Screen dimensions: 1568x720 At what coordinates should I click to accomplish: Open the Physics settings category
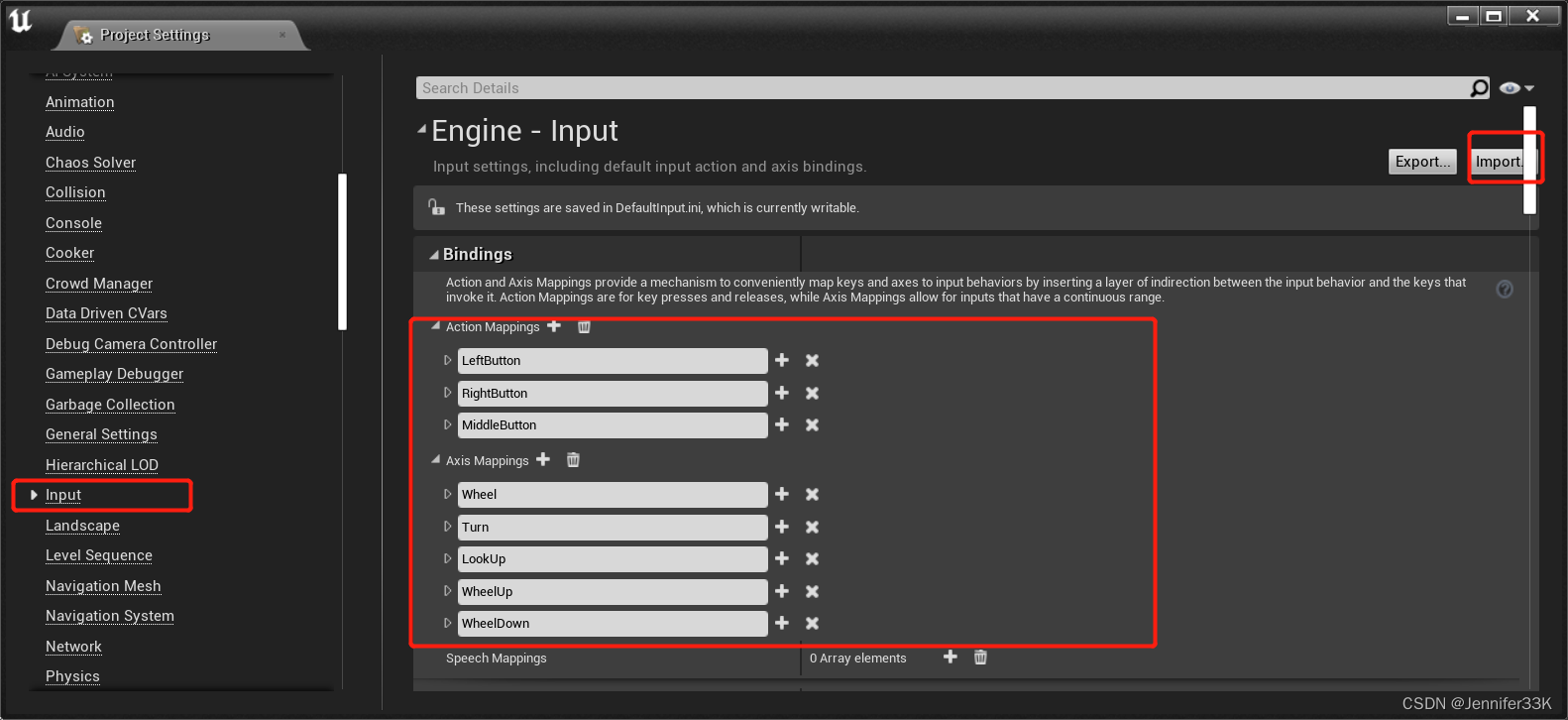[72, 676]
